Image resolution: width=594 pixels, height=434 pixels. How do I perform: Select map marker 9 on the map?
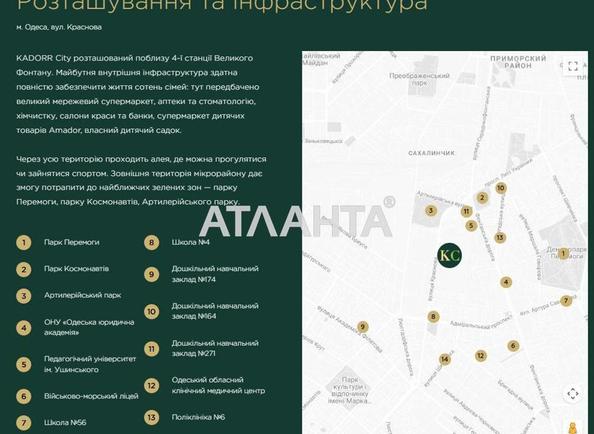363,327
